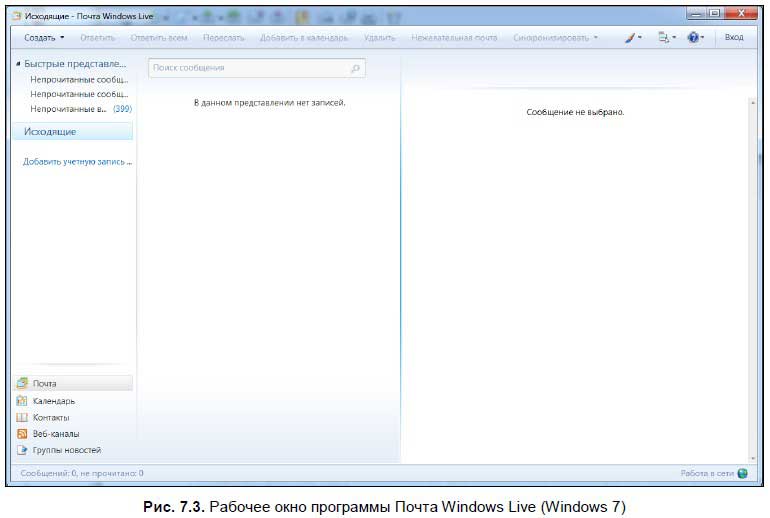Click the Работа в сети status text

pyautogui.click(x=707, y=473)
